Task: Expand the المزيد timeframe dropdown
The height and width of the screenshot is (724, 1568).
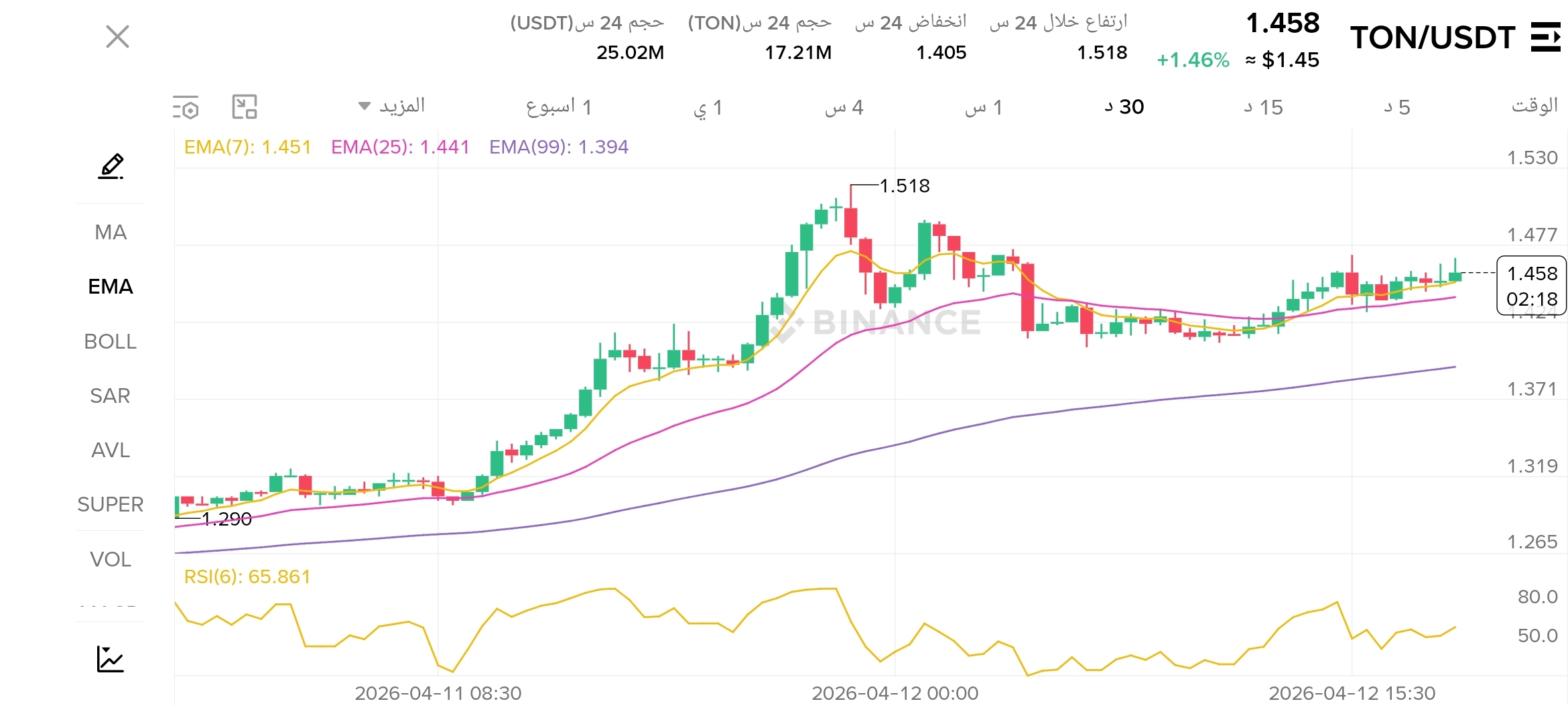Action: tap(393, 106)
